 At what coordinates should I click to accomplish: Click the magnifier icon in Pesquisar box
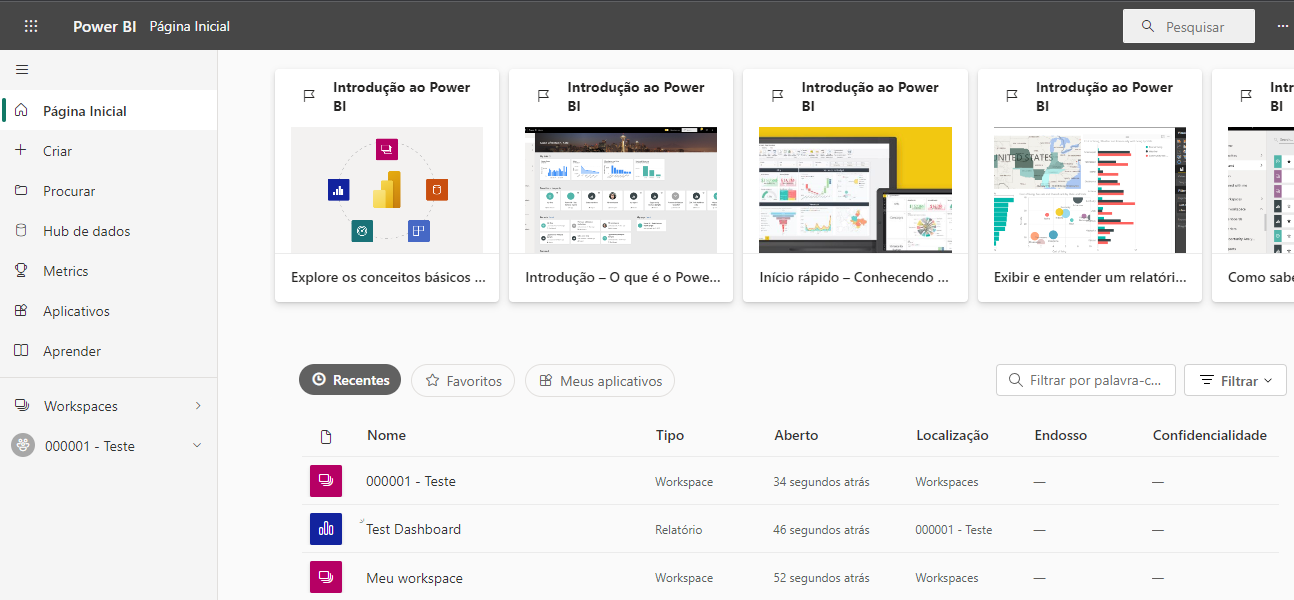point(1147,26)
